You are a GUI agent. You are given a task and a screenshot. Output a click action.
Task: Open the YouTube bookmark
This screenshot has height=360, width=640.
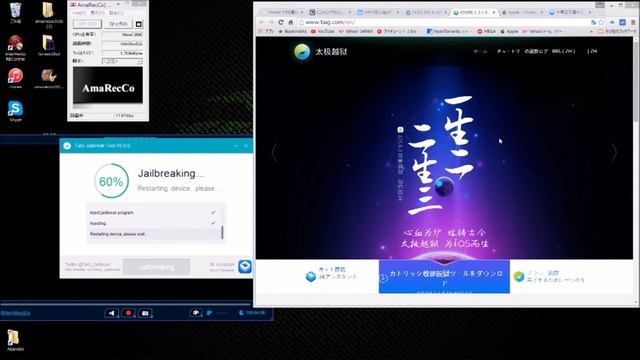point(322,31)
